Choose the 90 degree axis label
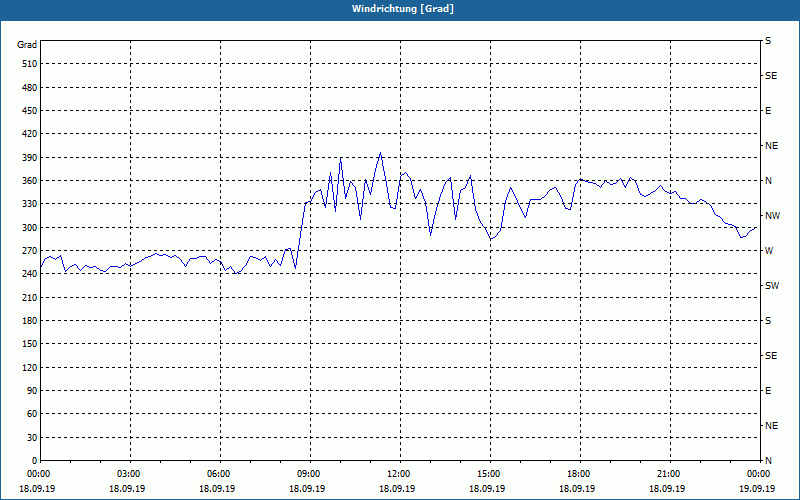The height and width of the screenshot is (500, 800). click(32, 391)
